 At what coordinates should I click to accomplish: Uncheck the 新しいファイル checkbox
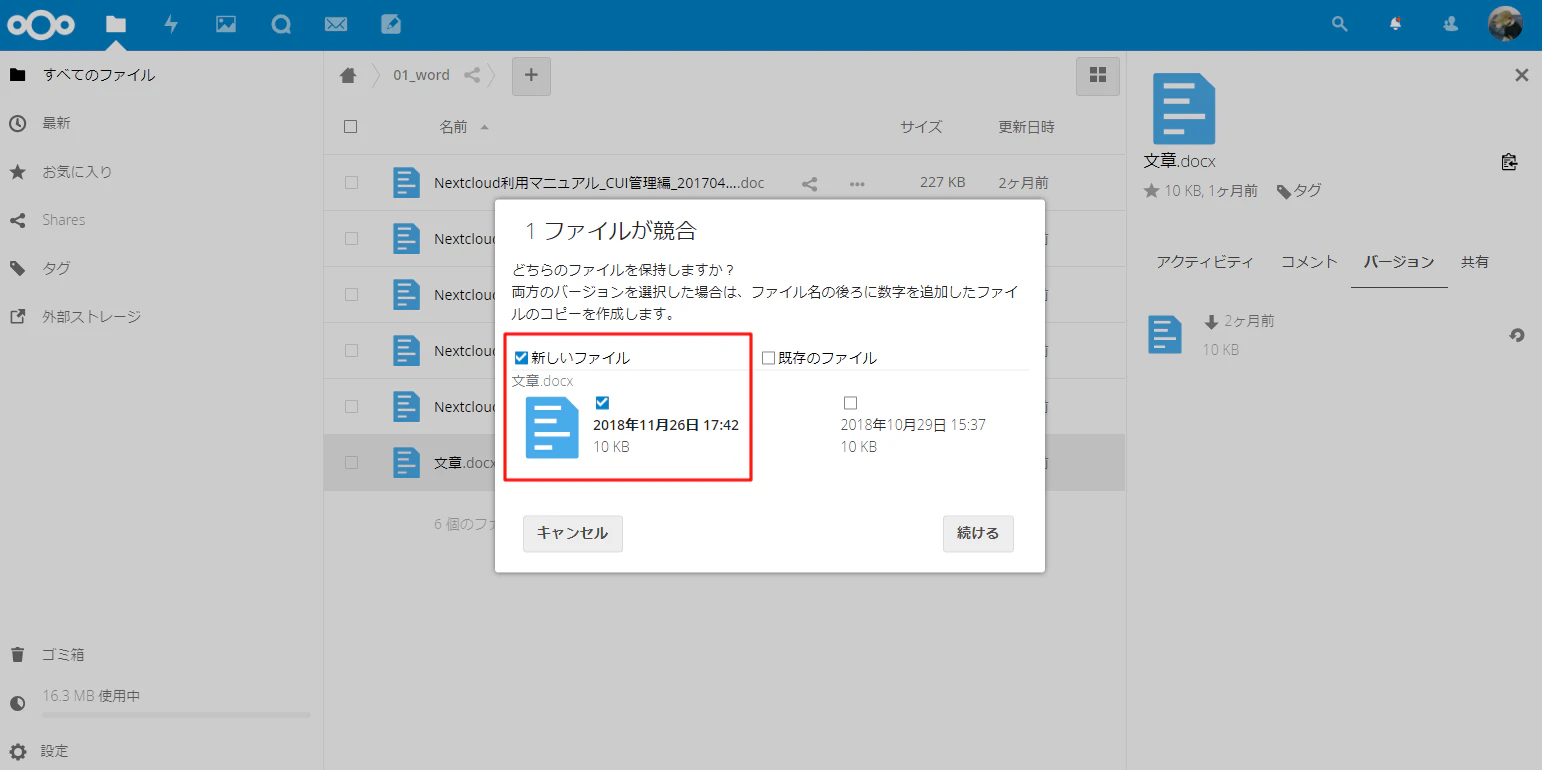[x=521, y=358]
